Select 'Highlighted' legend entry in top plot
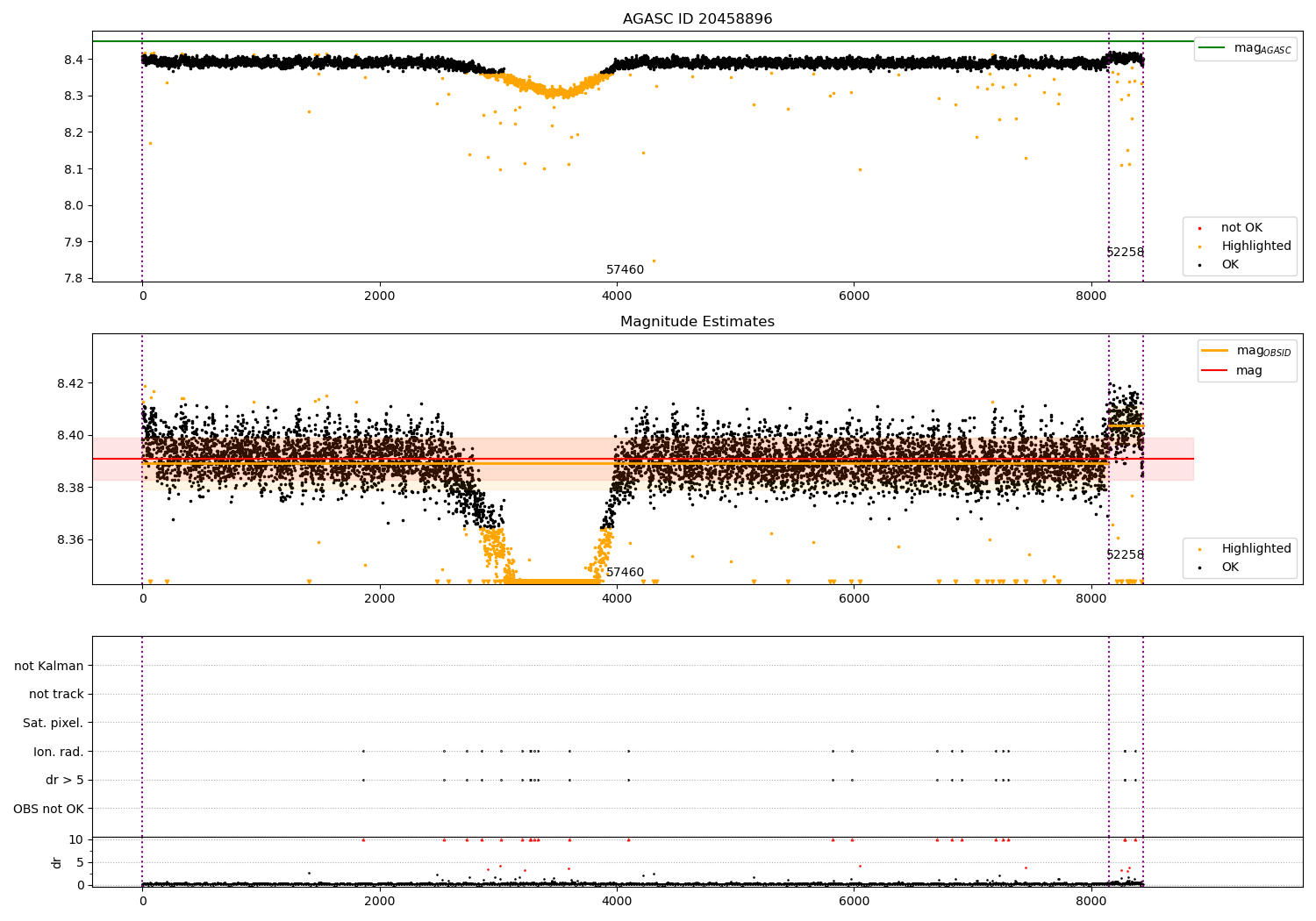The image size is (1316, 921). click(1256, 246)
